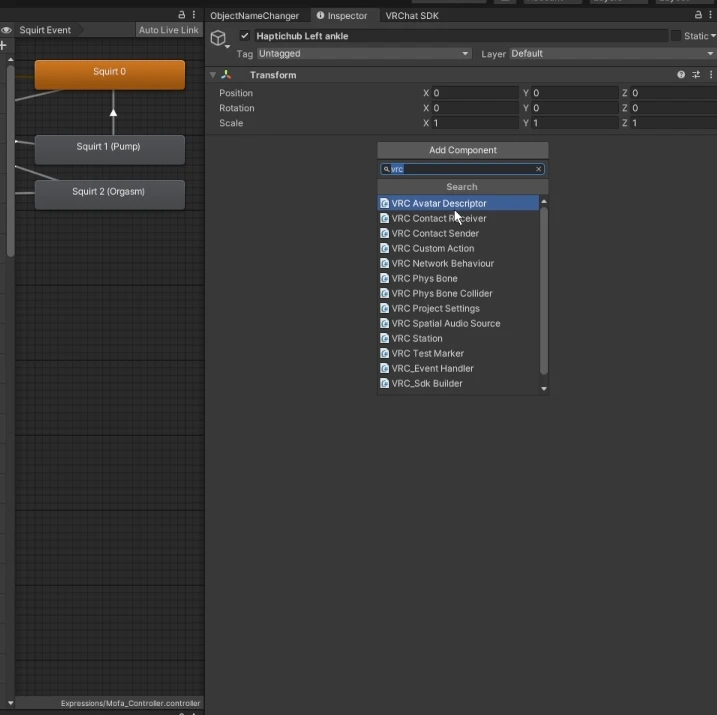This screenshot has width=717, height=715.
Task: Choose VRC Custom Action component
Action: click(458, 248)
